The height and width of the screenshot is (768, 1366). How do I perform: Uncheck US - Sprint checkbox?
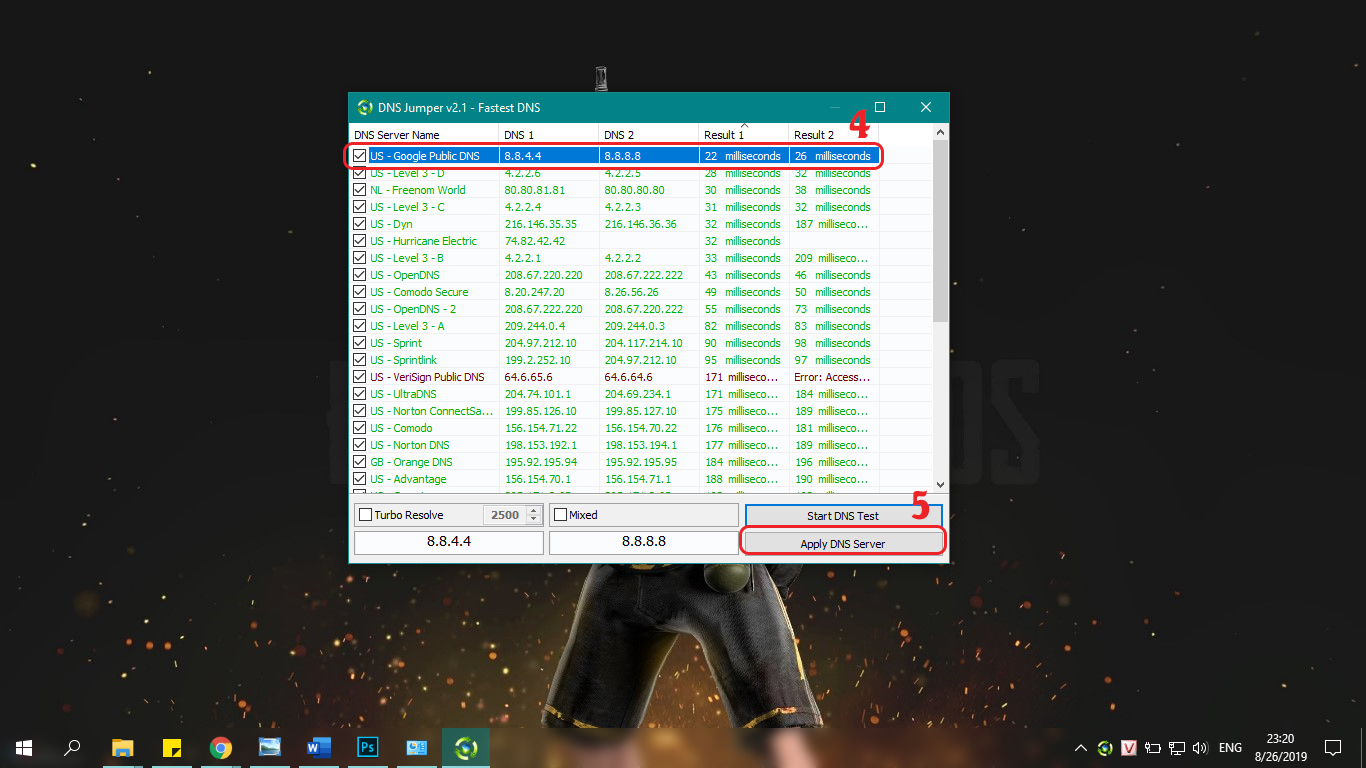[360, 343]
